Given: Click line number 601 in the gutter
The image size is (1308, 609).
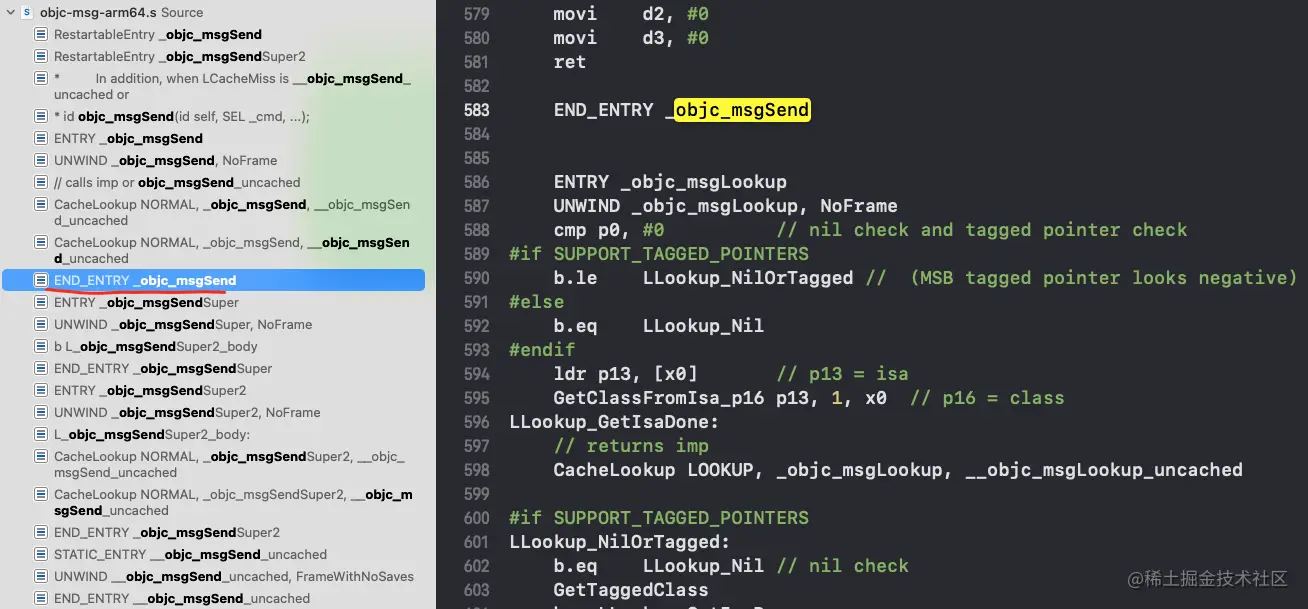Looking at the screenshot, I should point(477,542).
